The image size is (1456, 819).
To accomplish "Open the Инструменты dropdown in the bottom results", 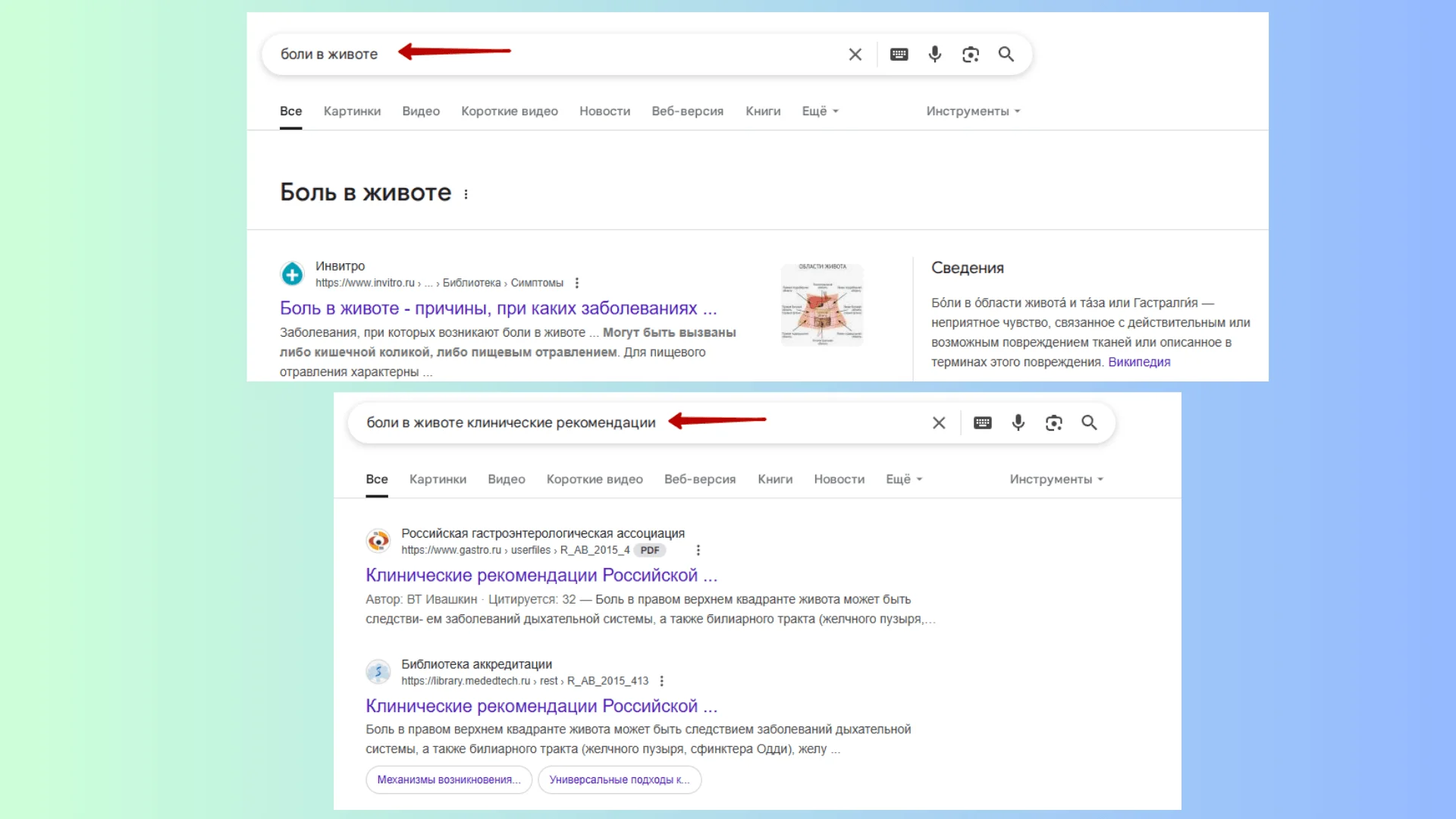I will (1056, 479).
